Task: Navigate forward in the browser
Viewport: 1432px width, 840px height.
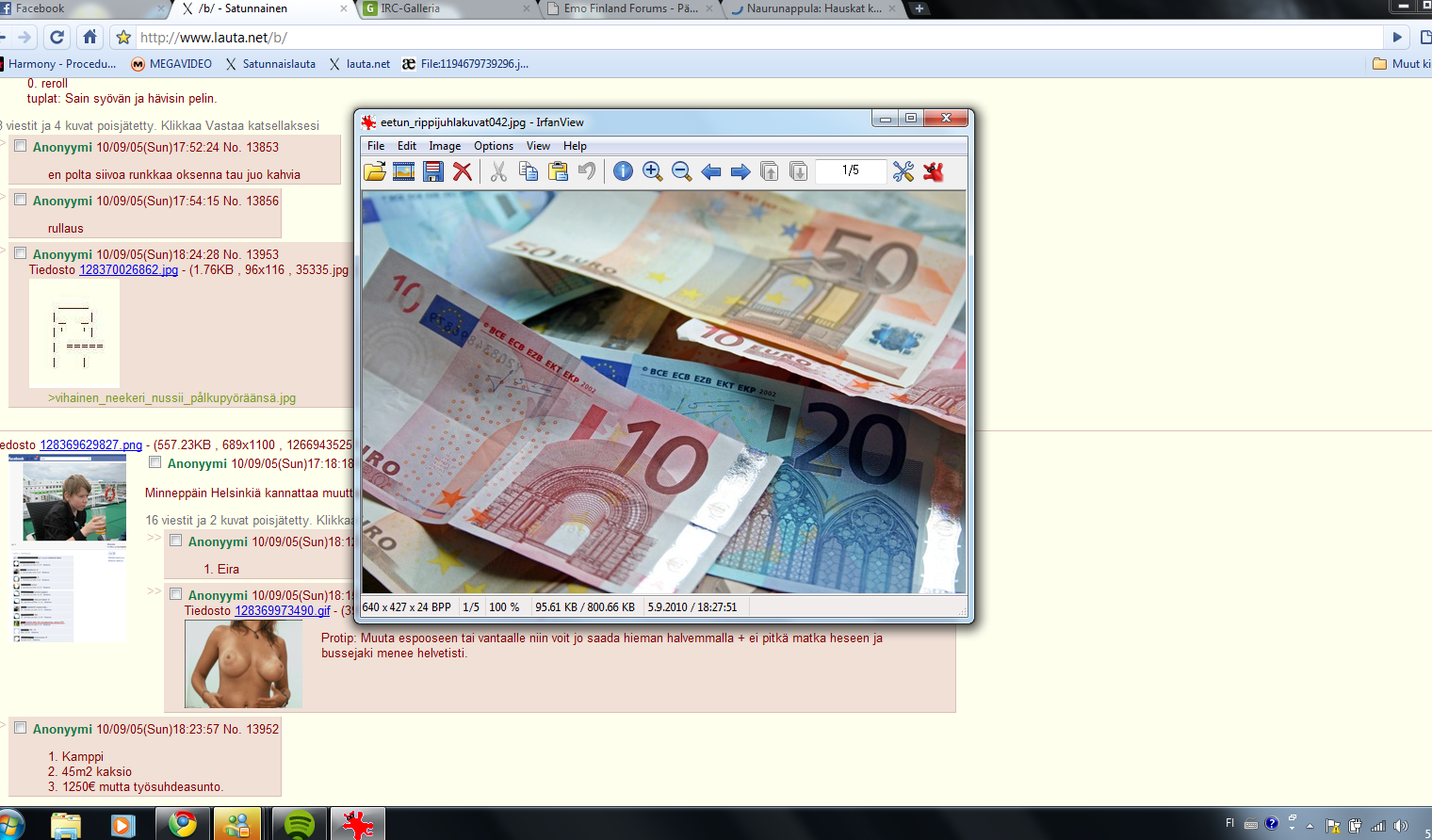Action: click(24, 38)
